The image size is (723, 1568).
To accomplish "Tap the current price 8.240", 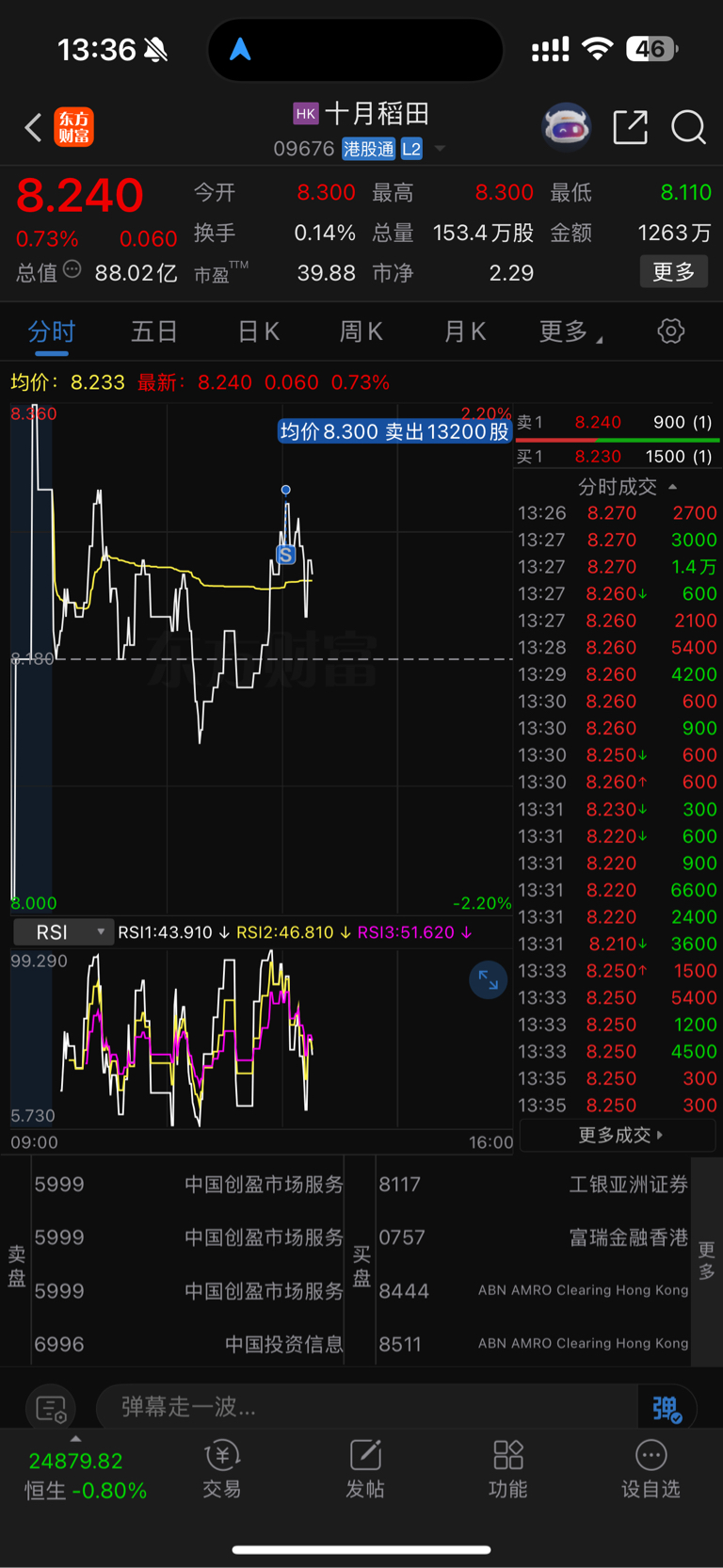I will [80, 196].
